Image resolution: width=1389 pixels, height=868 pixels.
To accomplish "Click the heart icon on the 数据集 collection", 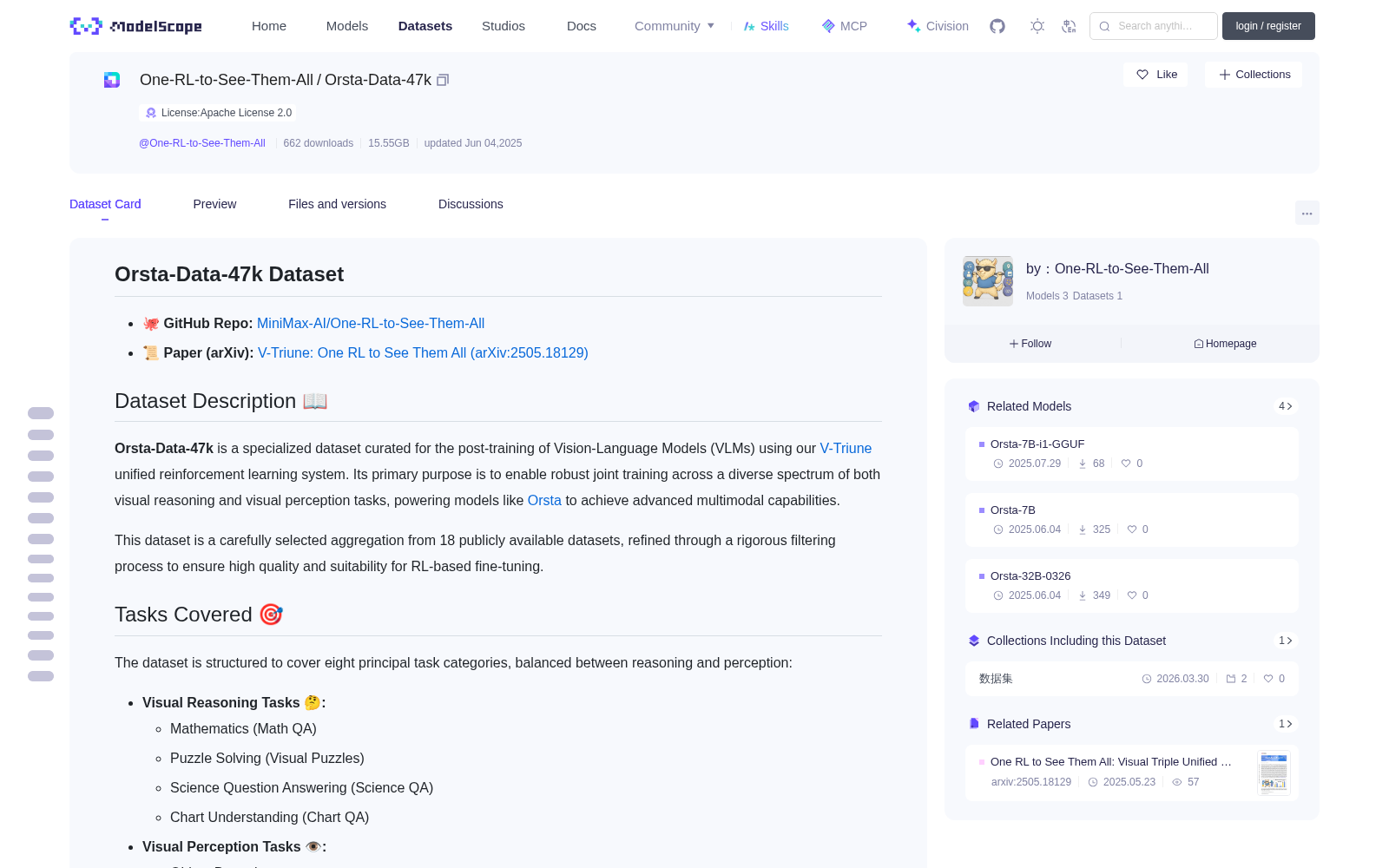I will point(1268,679).
